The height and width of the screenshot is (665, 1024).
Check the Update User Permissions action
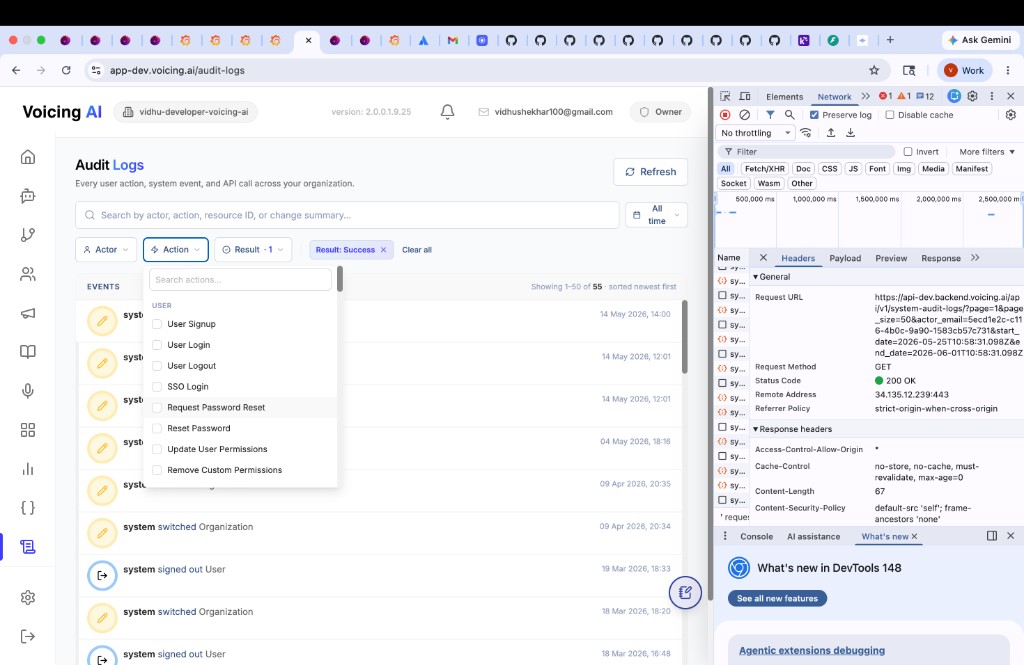tap(157, 449)
